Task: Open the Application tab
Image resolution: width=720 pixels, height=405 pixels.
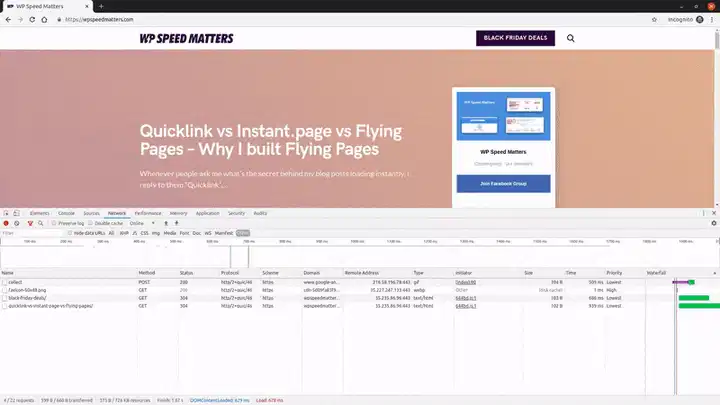Action: [208, 213]
